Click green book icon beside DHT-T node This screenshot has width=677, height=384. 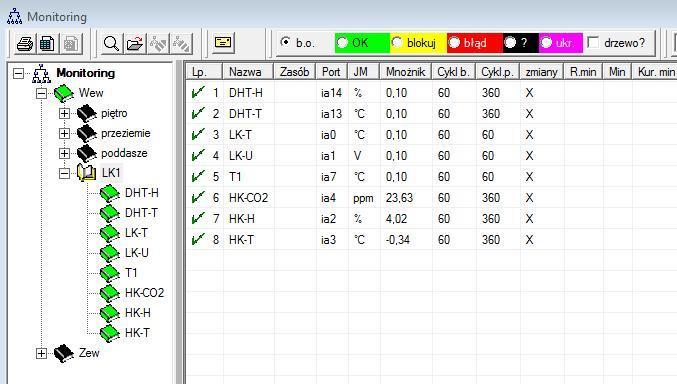[x=110, y=213]
